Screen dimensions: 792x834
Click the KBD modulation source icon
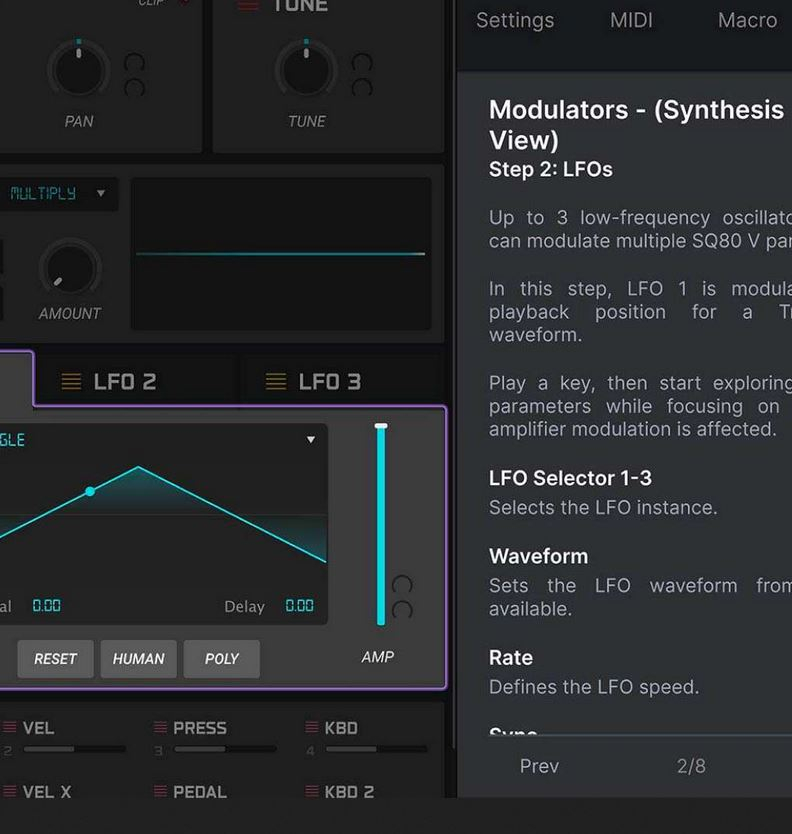312,727
